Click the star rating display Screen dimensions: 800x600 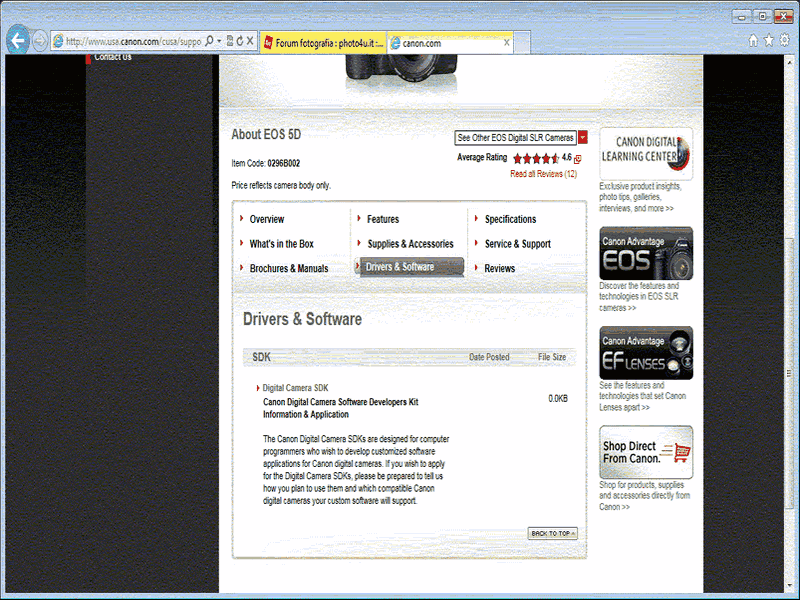535,158
